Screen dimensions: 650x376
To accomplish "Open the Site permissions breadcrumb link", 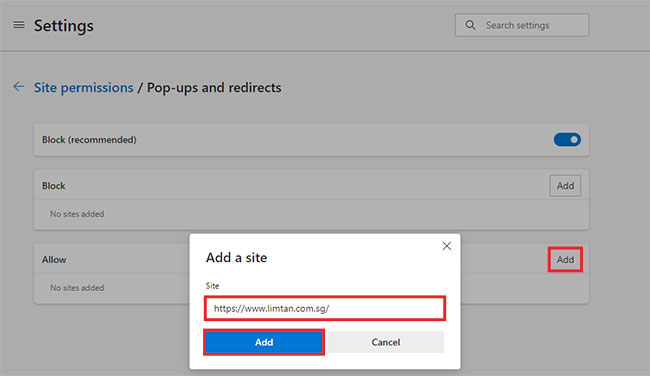I will (x=83, y=87).
